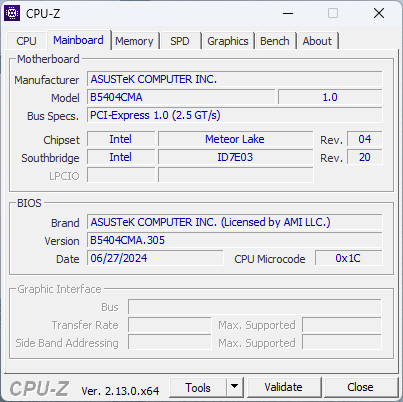The width and height of the screenshot is (403, 402).
Task: Click the CPU-Z app icon in title bar
Action: [12, 13]
